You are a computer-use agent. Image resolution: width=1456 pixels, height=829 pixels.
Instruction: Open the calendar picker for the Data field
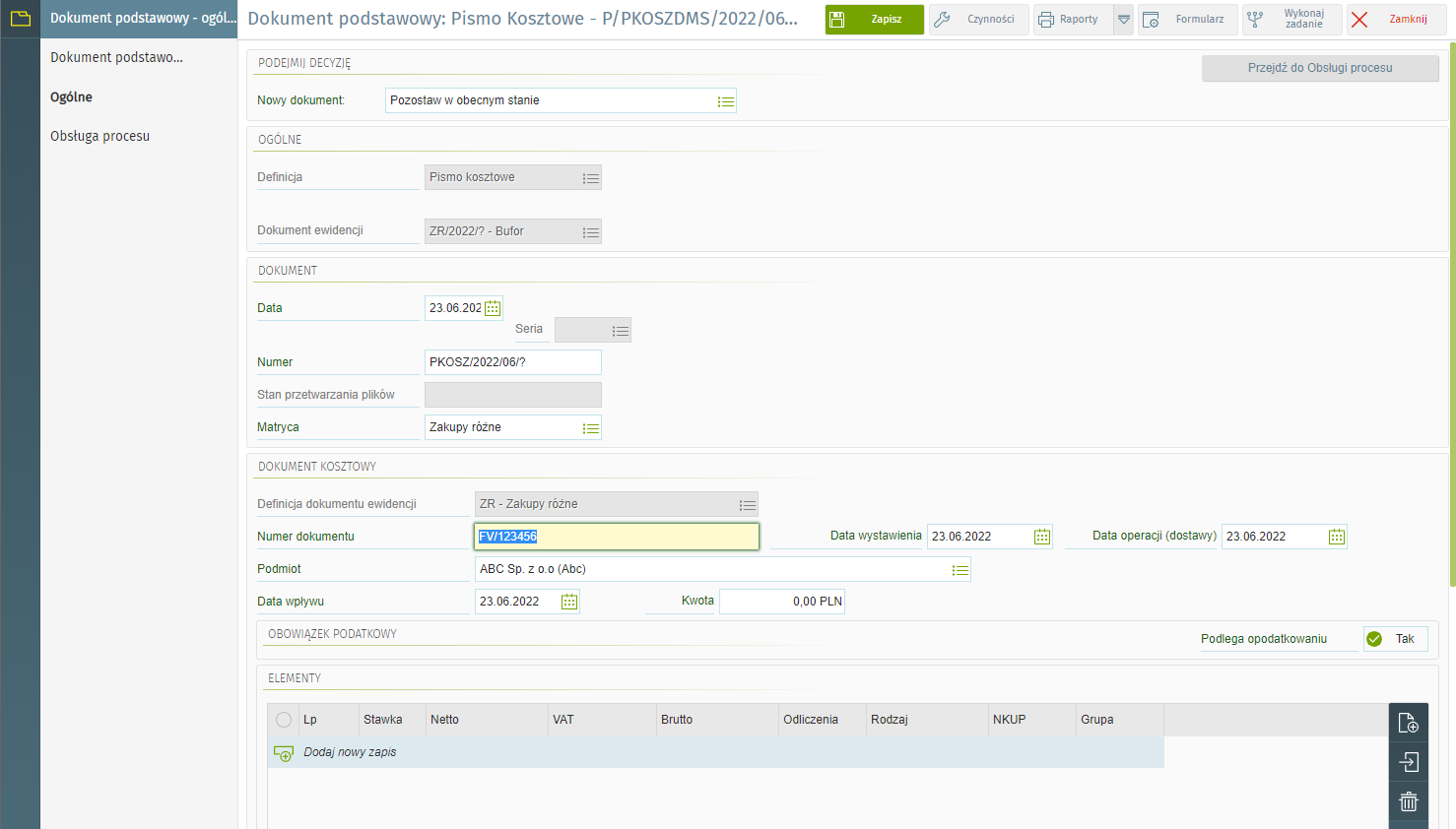click(493, 308)
